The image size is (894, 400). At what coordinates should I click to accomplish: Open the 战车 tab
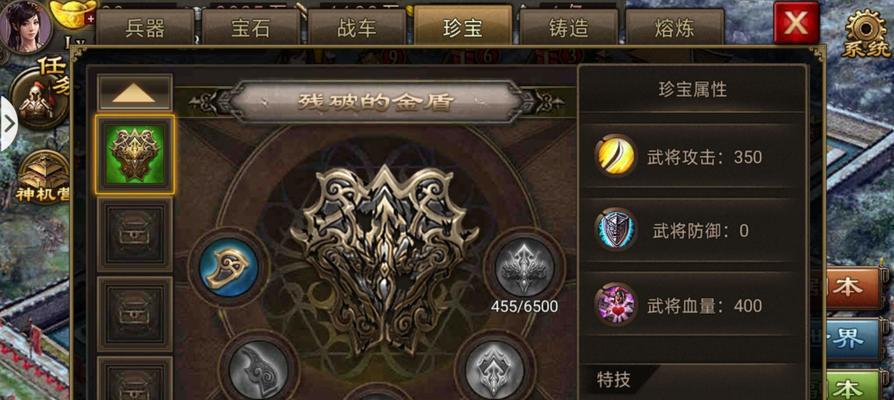pyautogui.click(x=357, y=27)
